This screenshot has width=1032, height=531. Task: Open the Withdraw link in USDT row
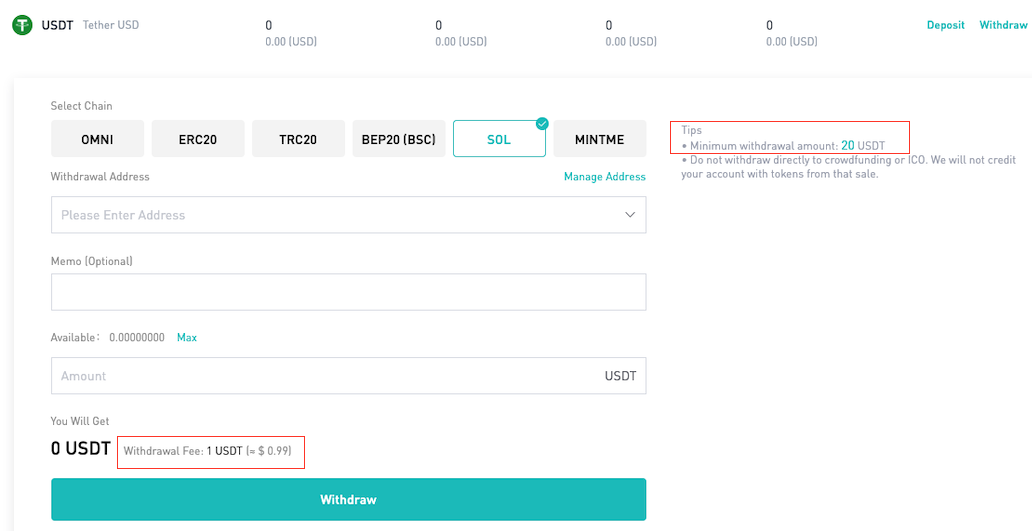pos(1003,25)
